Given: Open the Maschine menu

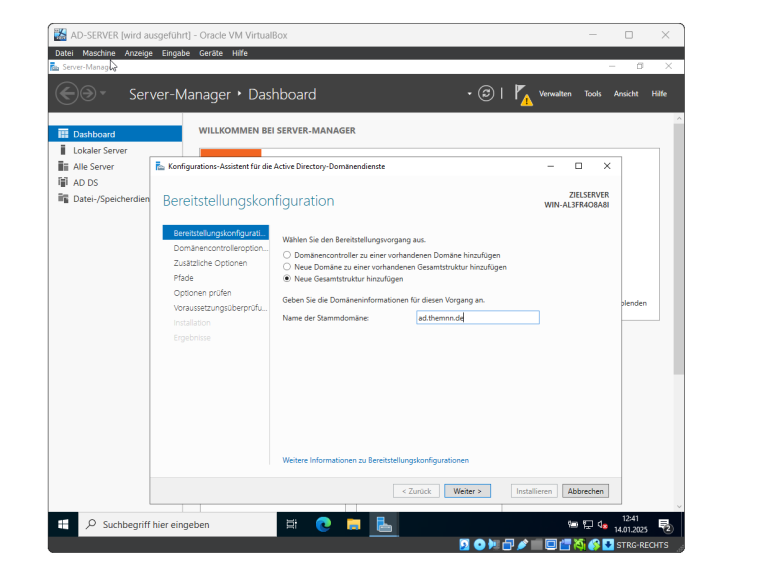Looking at the screenshot, I should (x=99, y=53).
